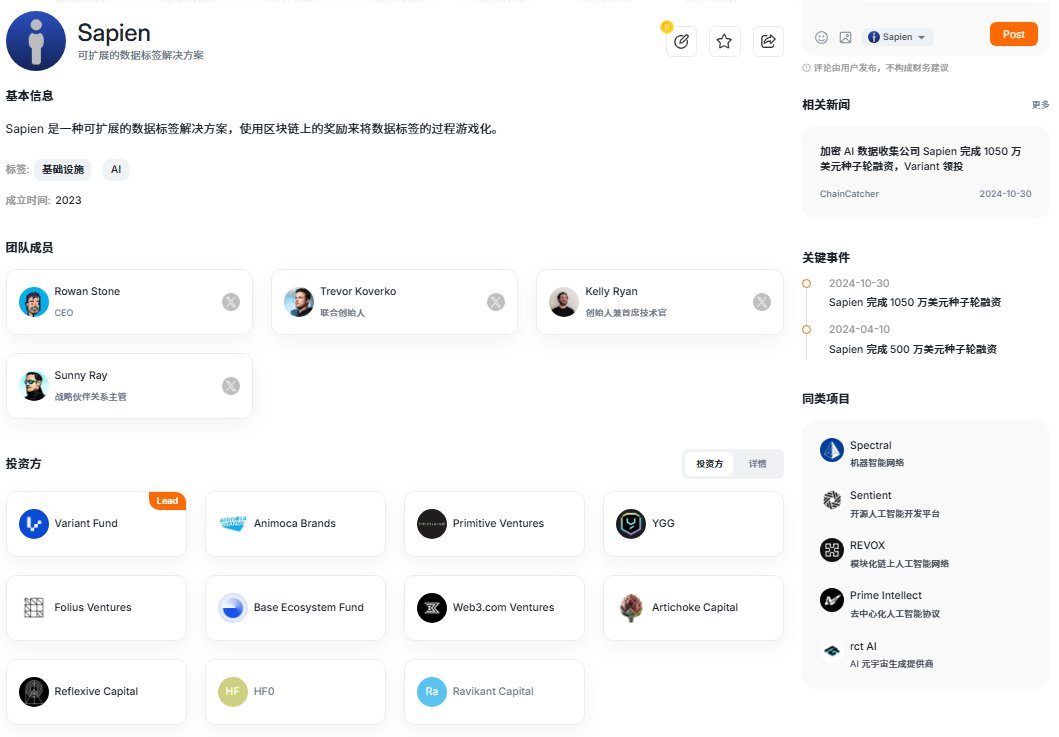Click the Primitive Ventures logo
This screenshot has width=1059, height=737.
point(432,524)
